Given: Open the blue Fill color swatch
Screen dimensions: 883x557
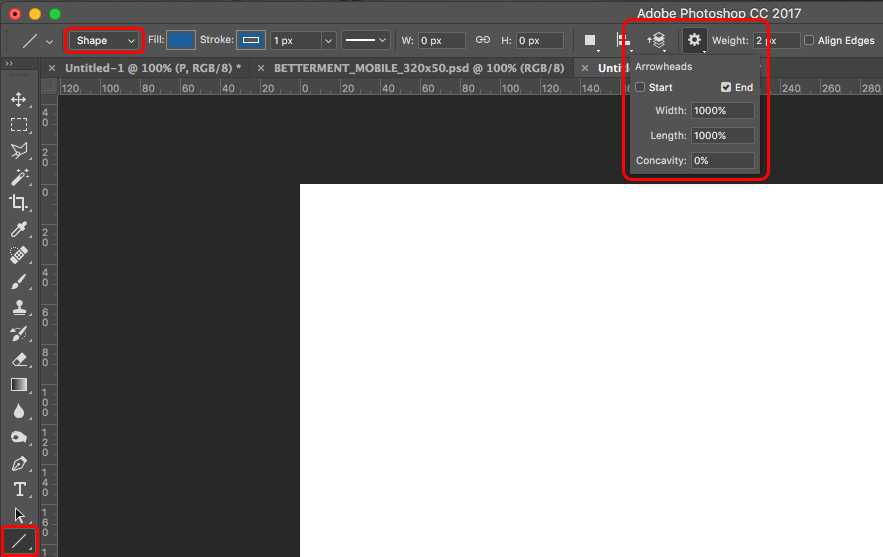Looking at the screenshot, I should 181,40.
